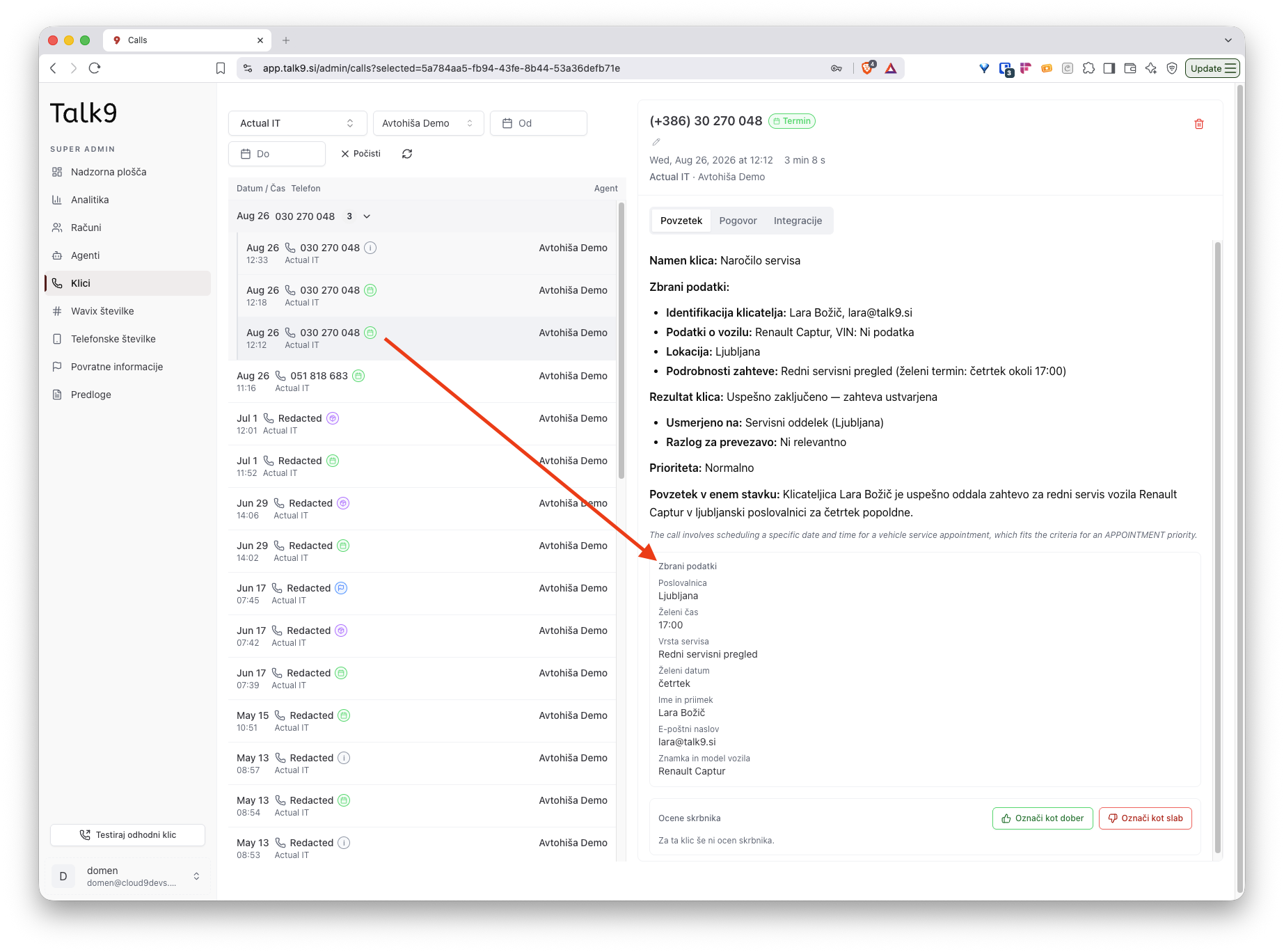Click Označi kot dober button
Viewport: 1284px width, 952px height.
1043,818
